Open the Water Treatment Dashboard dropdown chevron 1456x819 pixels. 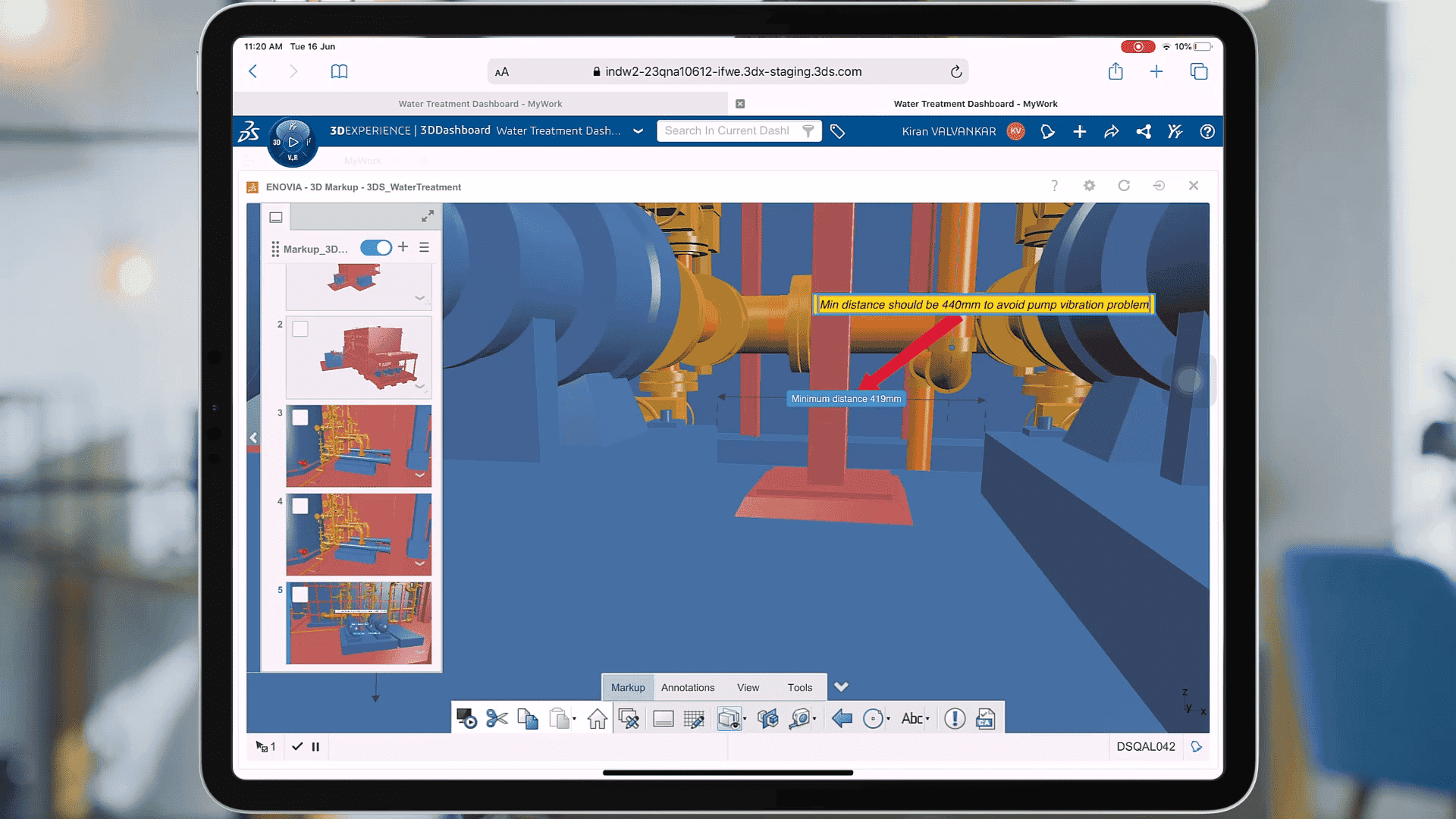639,131
